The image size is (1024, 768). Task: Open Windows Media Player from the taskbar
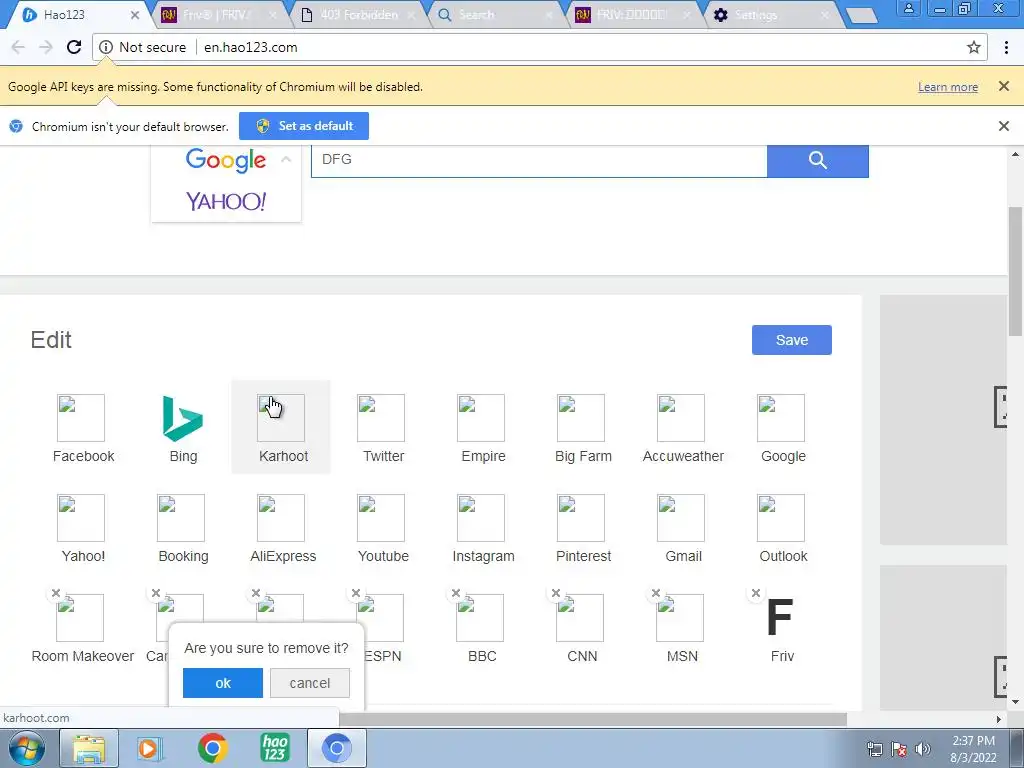(149, 748)
